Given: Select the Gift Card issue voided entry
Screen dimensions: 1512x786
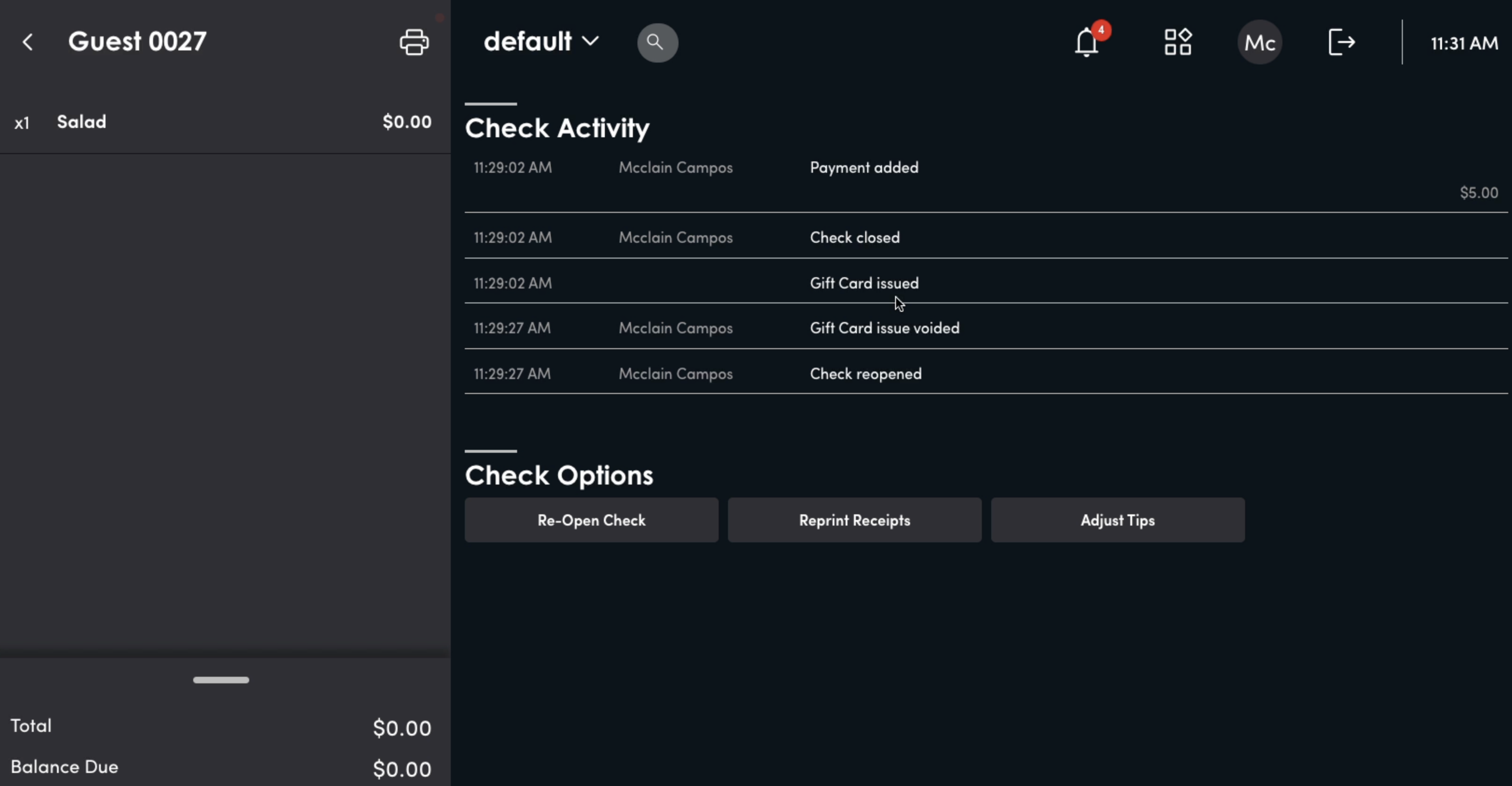Looking at the screenshot, I should pos(986,328).
